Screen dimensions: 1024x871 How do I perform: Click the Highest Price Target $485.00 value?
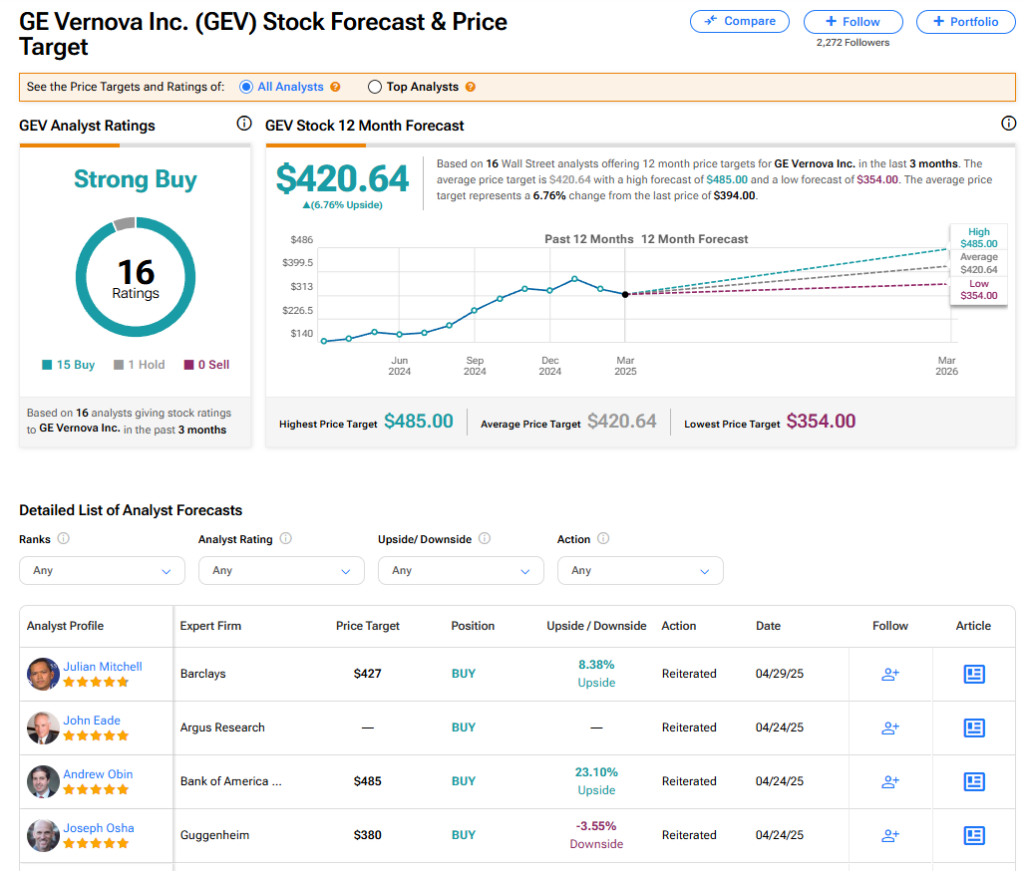click(419, 421)
